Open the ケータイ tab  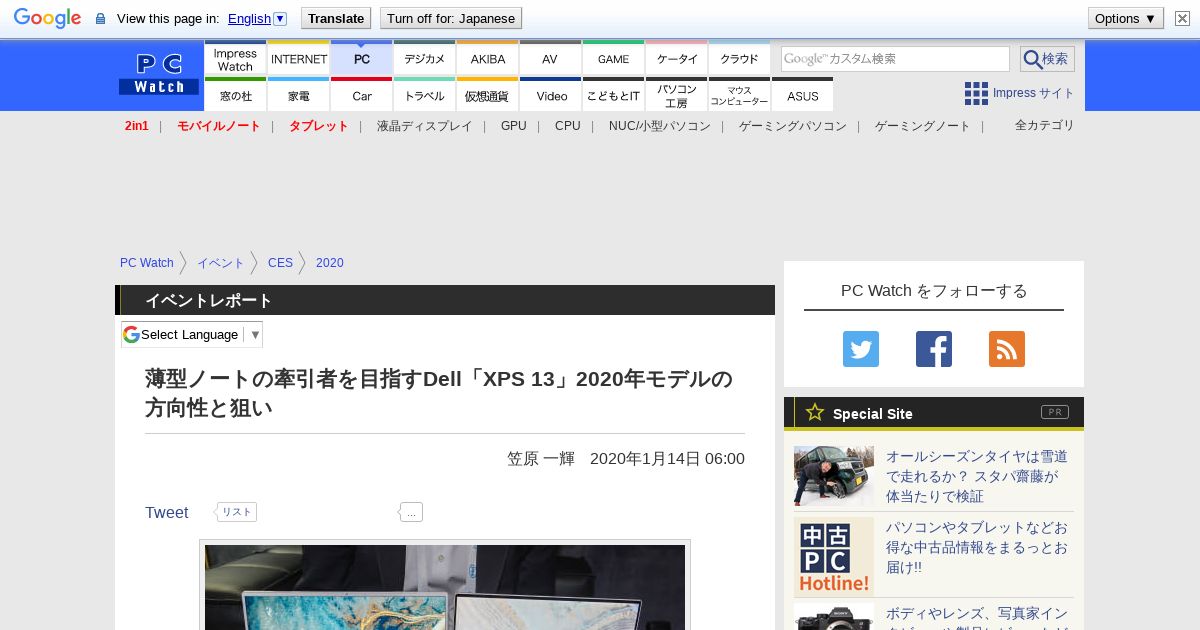[677, 59]
